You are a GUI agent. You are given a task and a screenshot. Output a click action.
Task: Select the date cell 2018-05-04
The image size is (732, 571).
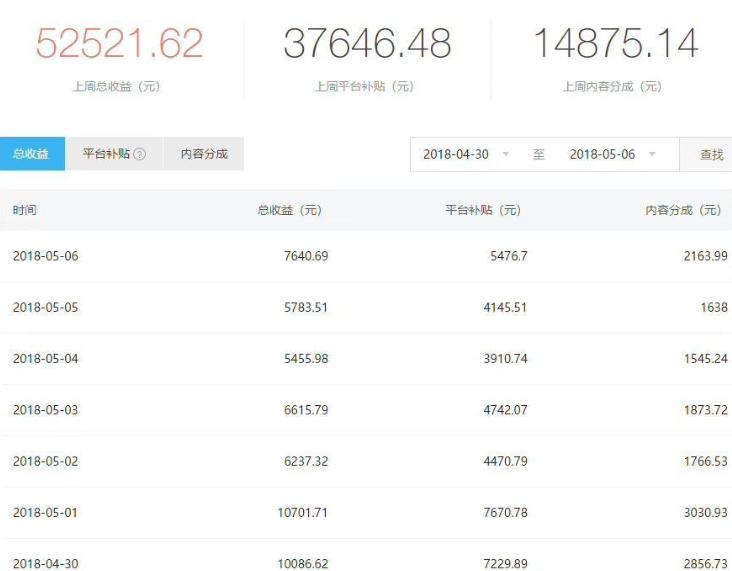point(46,359)
